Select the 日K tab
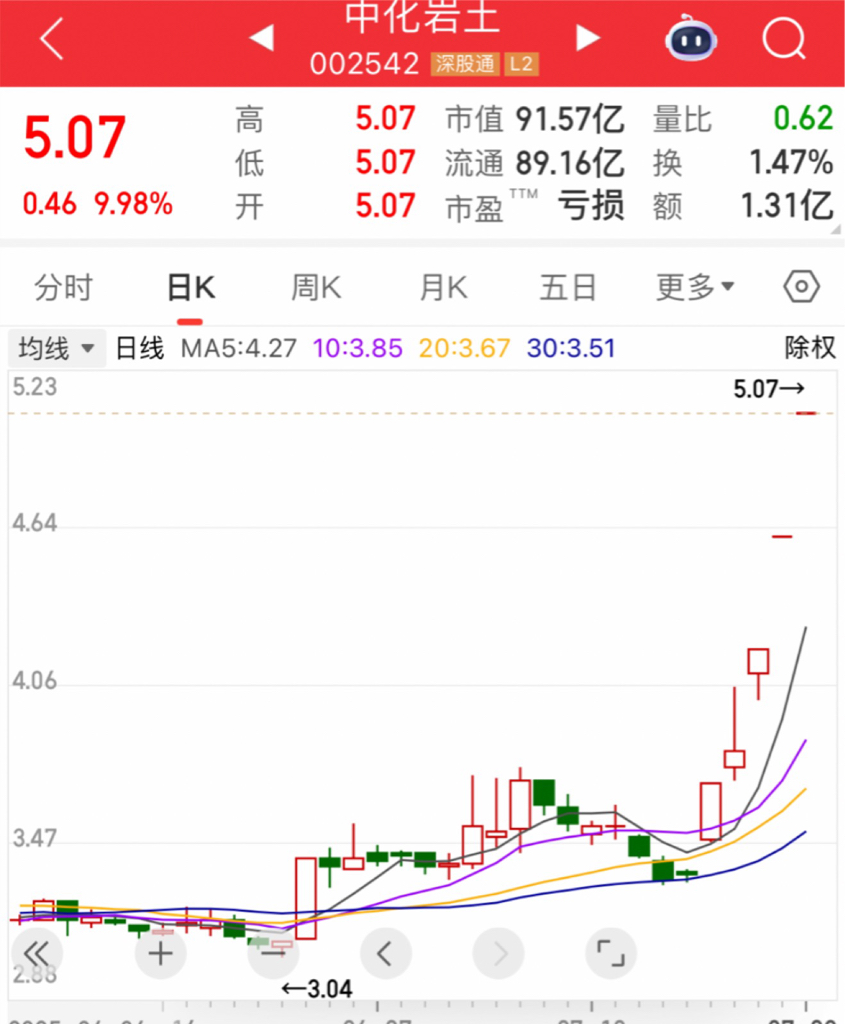845x1024 pixels. coord(191,287)
